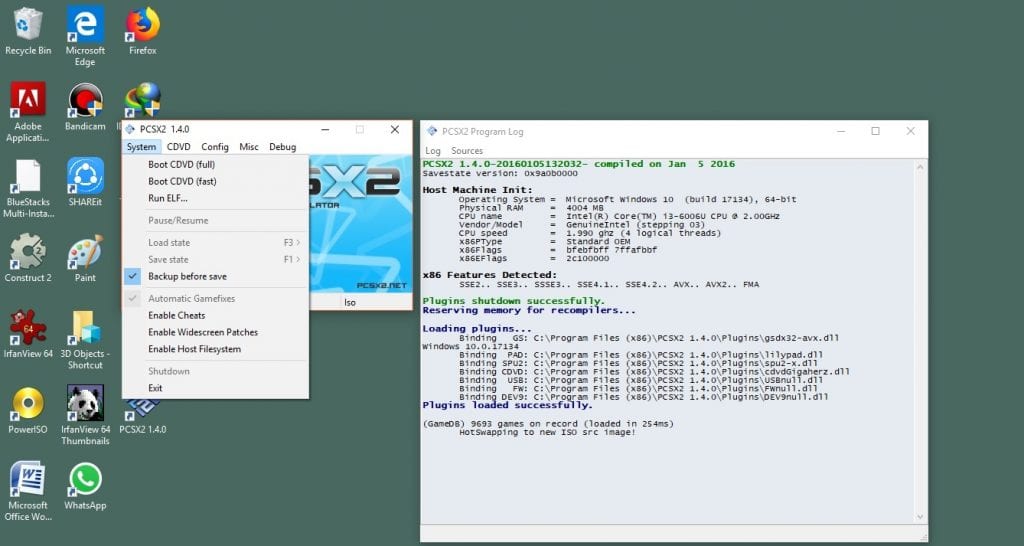Click Shutdown in System menu
Viewport: 1024px width, 546px height.
tap(215, 371)
